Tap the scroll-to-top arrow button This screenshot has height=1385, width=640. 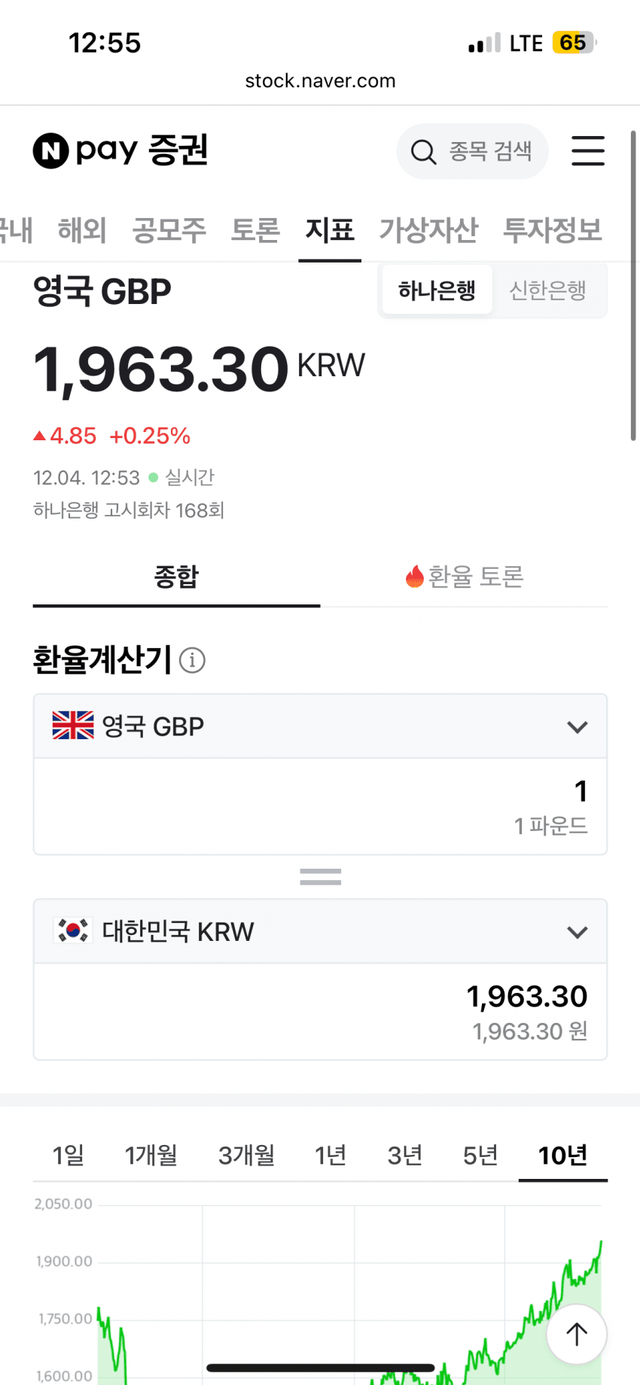[576, 1333]
